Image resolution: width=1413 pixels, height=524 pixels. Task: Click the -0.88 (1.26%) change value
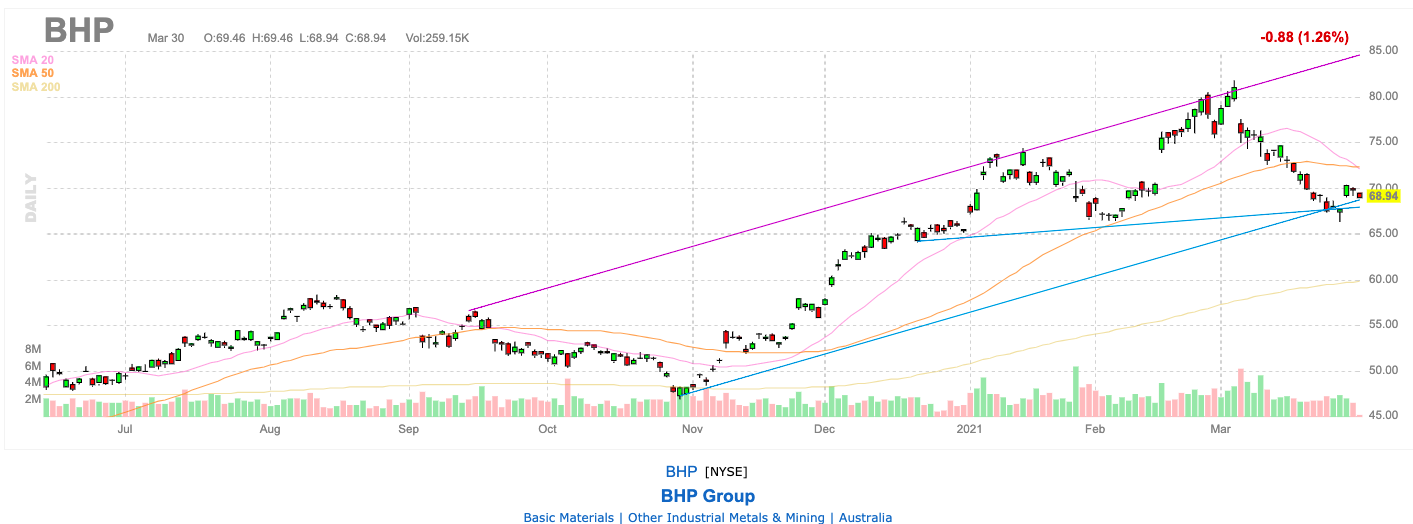(x=1305, y=37)
